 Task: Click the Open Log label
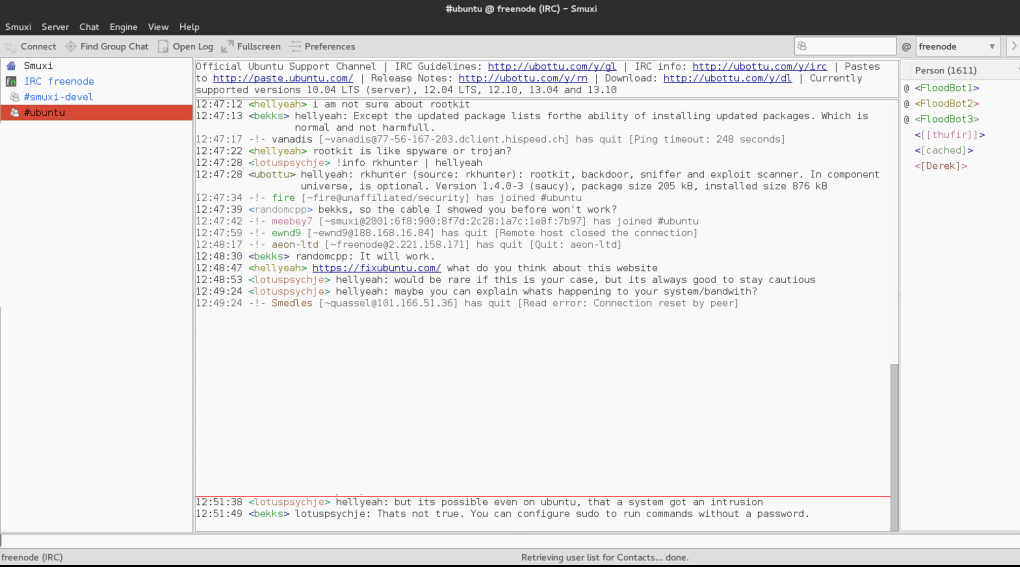coord(193,46)
